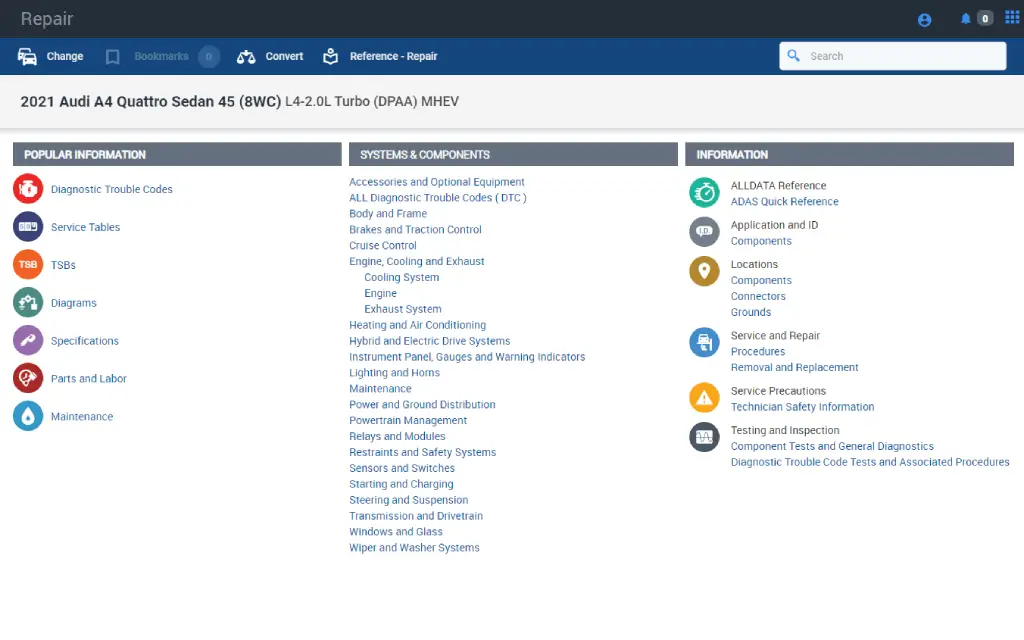Open Power and Ground Distribution link
Screen dimensions: 1024x640
pyautogui.click(x=422, y=405)
